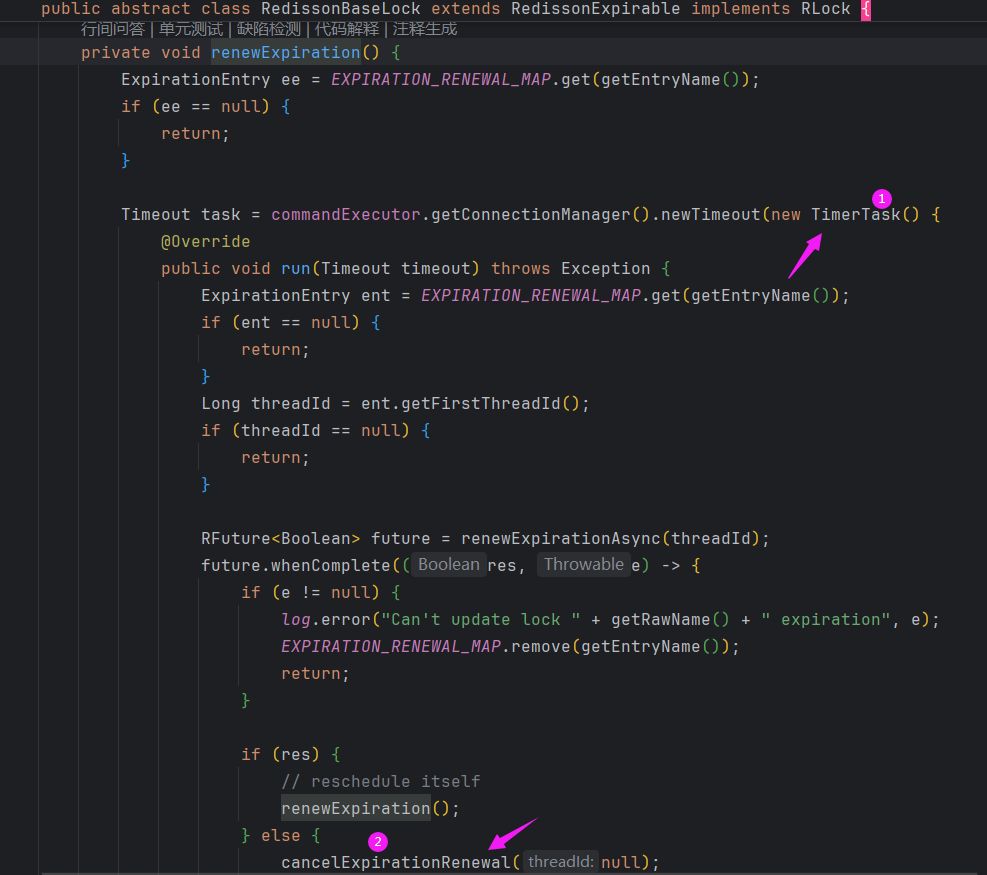
Task: Trigger 注释生成 code lens link
Action: [x=425, y=29]
